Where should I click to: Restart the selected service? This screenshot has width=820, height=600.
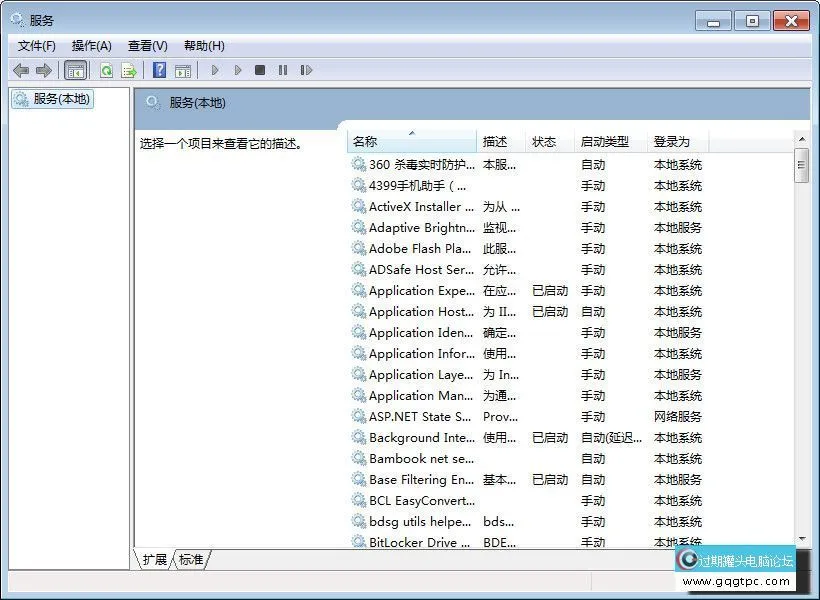pyautogui.click(x=305, y=70)
